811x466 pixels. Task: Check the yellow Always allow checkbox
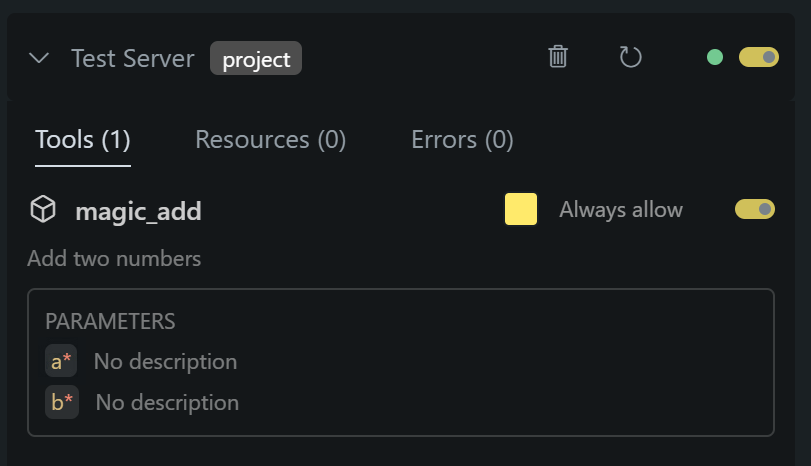pos(521,209)
